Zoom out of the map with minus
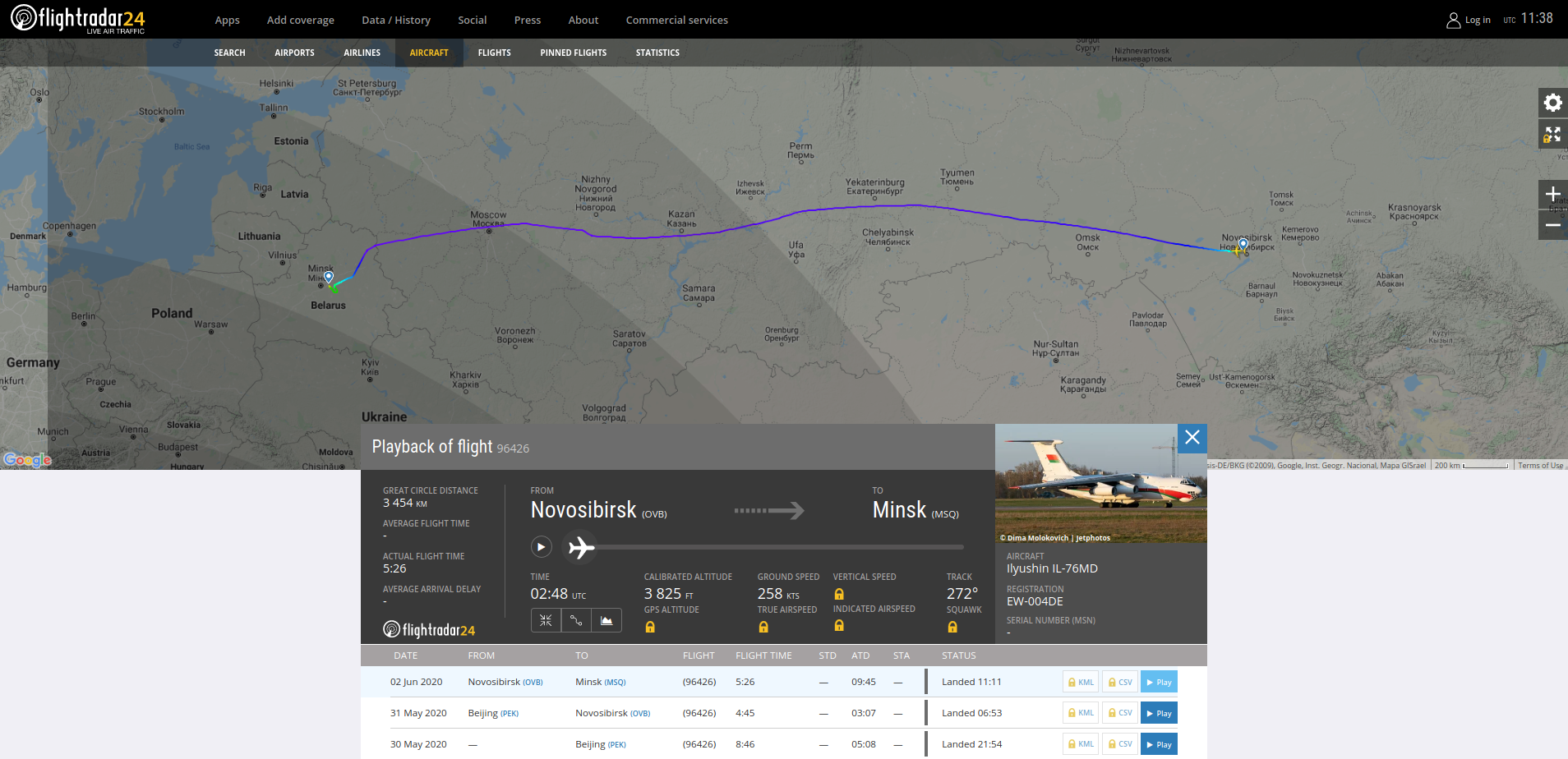 point(1552,225)
